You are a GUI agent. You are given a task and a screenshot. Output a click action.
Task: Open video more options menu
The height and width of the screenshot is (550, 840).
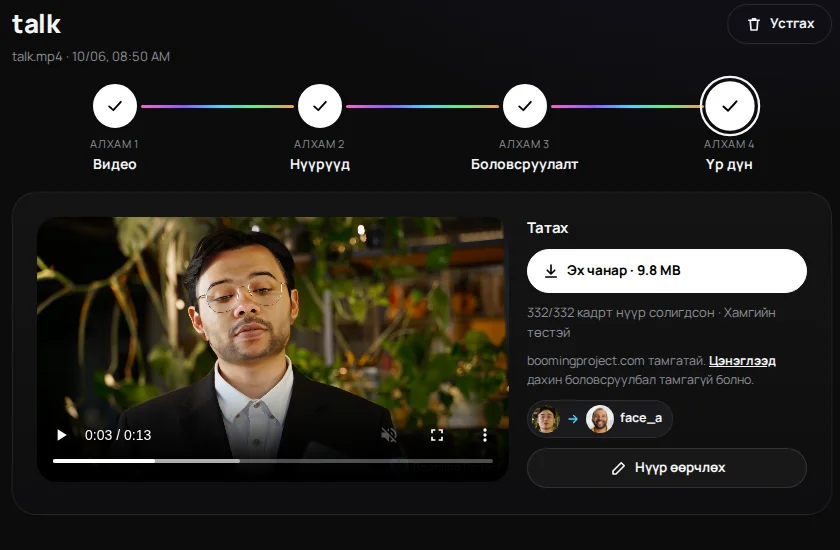point(485,435)
